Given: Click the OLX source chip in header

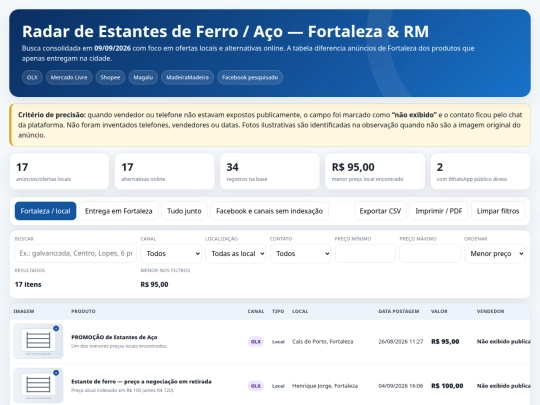Looking at the screenshot, I should pos(32,77).
